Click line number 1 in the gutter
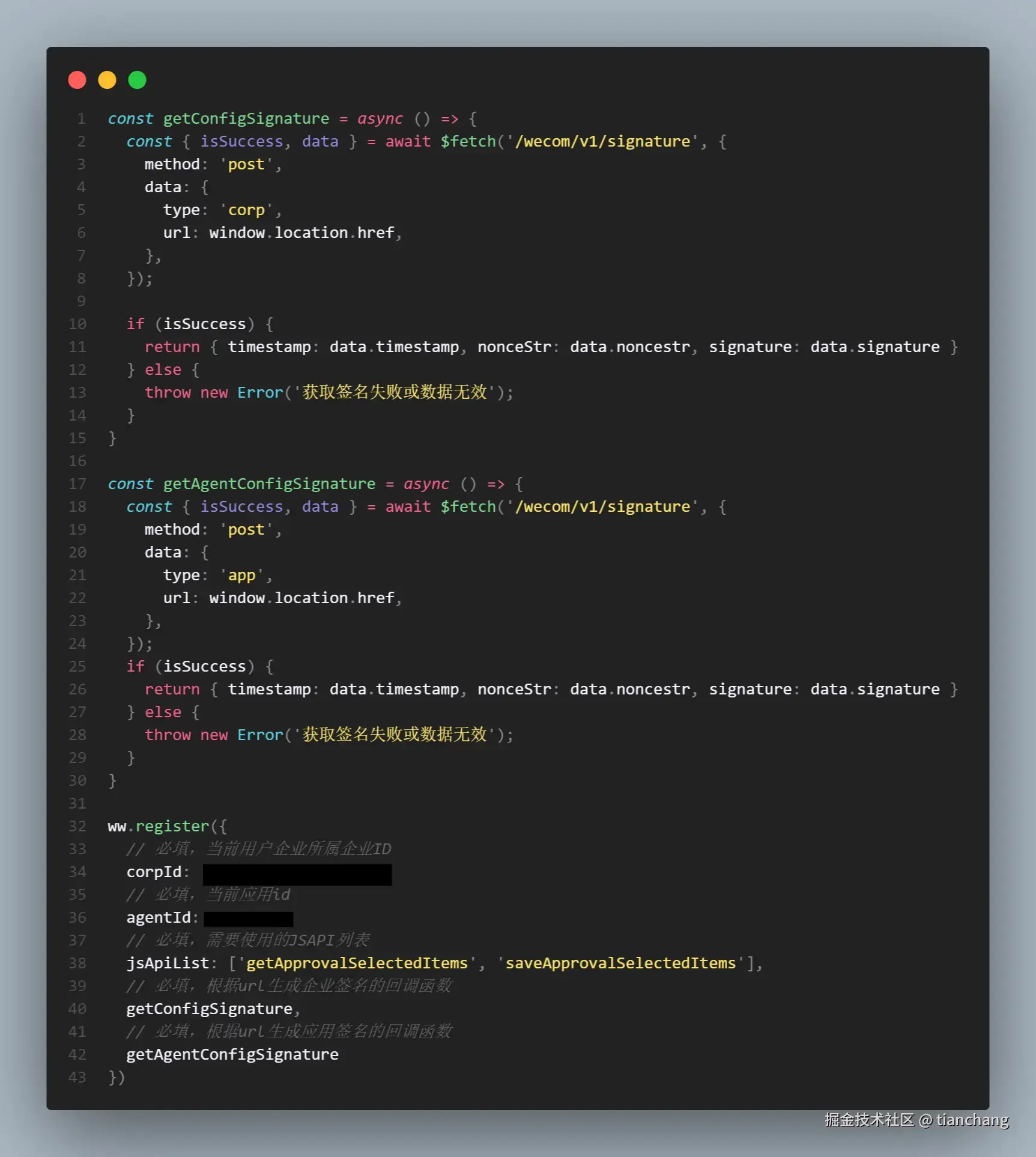The width and height of the screenshot is (1036, 1157). 81,118
